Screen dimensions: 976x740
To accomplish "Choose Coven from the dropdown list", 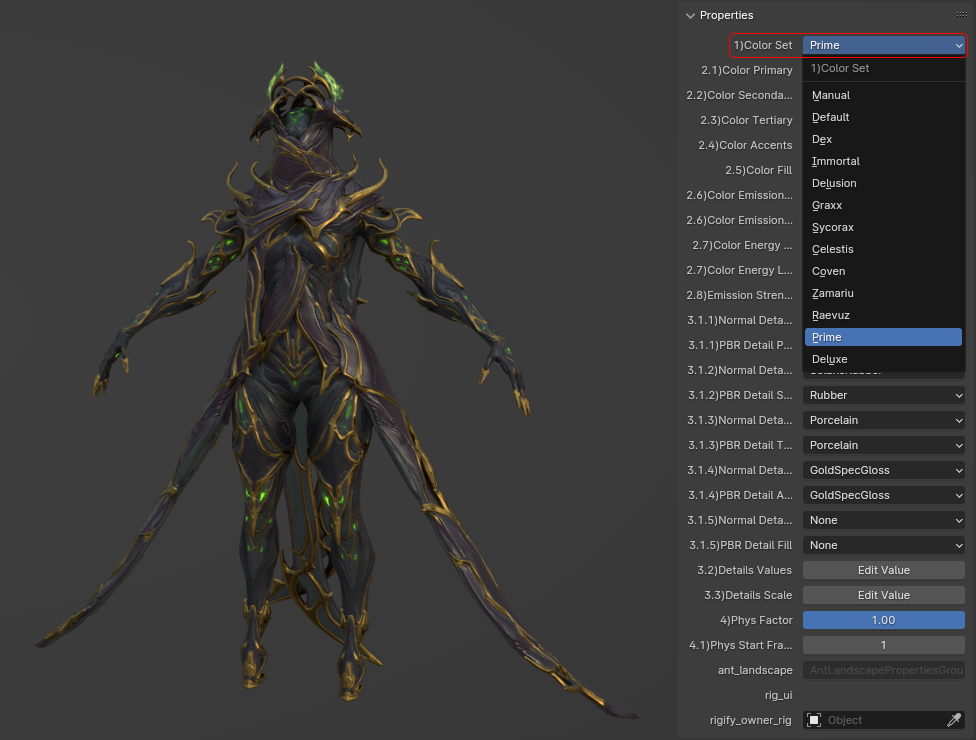I will tap(883, 271).
